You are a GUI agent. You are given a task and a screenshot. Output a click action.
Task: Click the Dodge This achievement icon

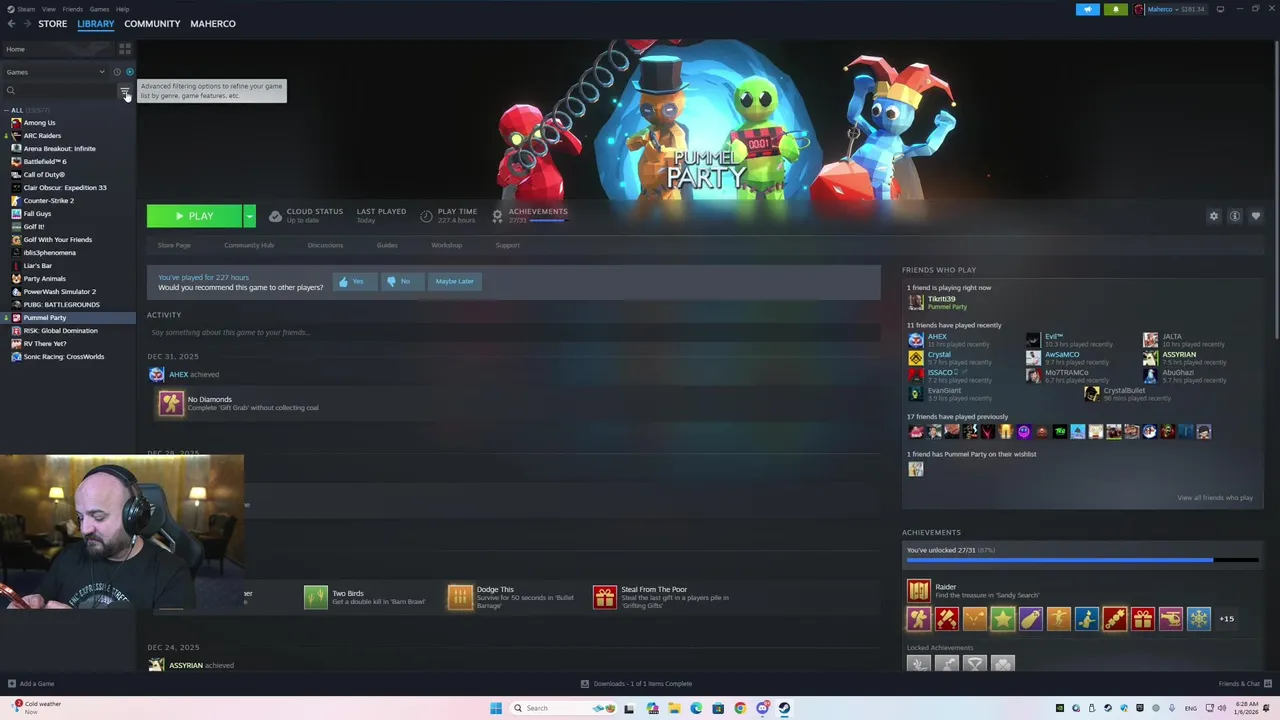coord(460,598)
